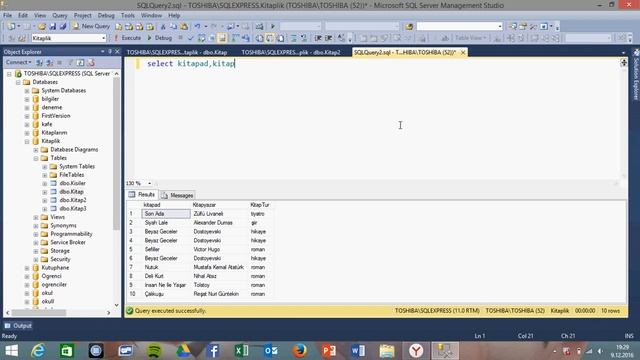
Task: Click the Refresh icon in Object Explorer
Action: [x=80, y=62]
